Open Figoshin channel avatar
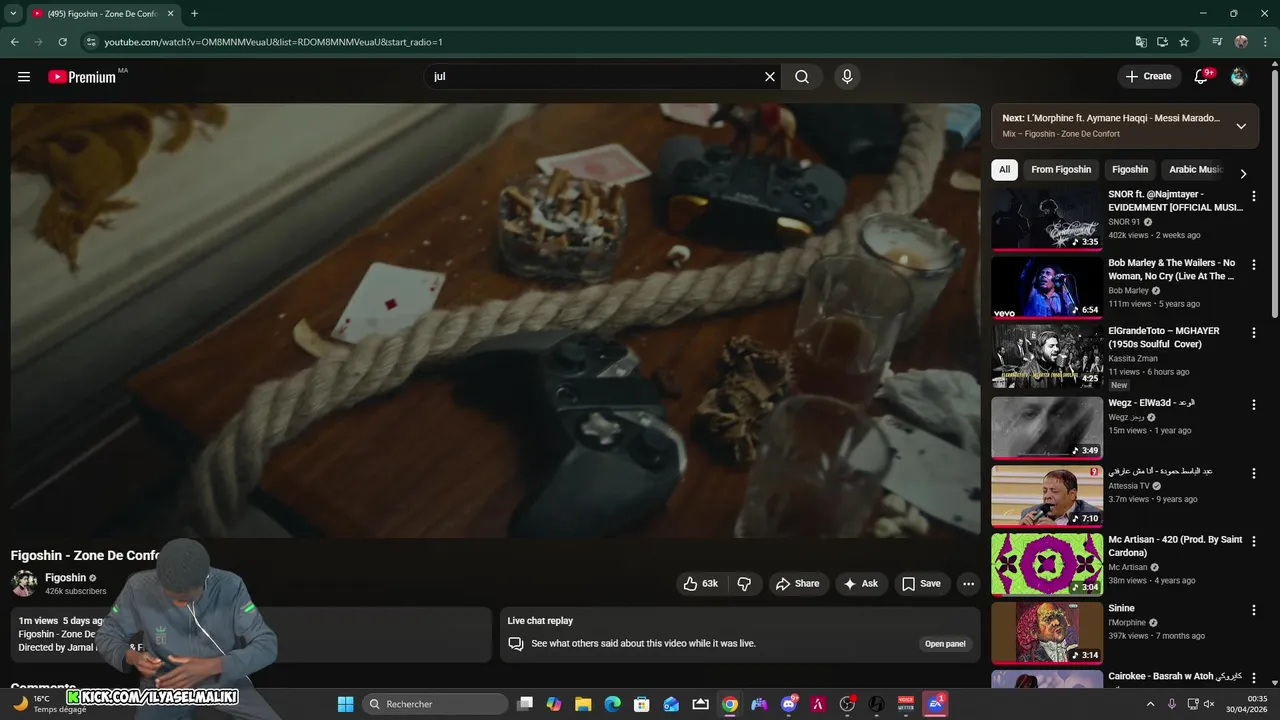 coord(24,584)
